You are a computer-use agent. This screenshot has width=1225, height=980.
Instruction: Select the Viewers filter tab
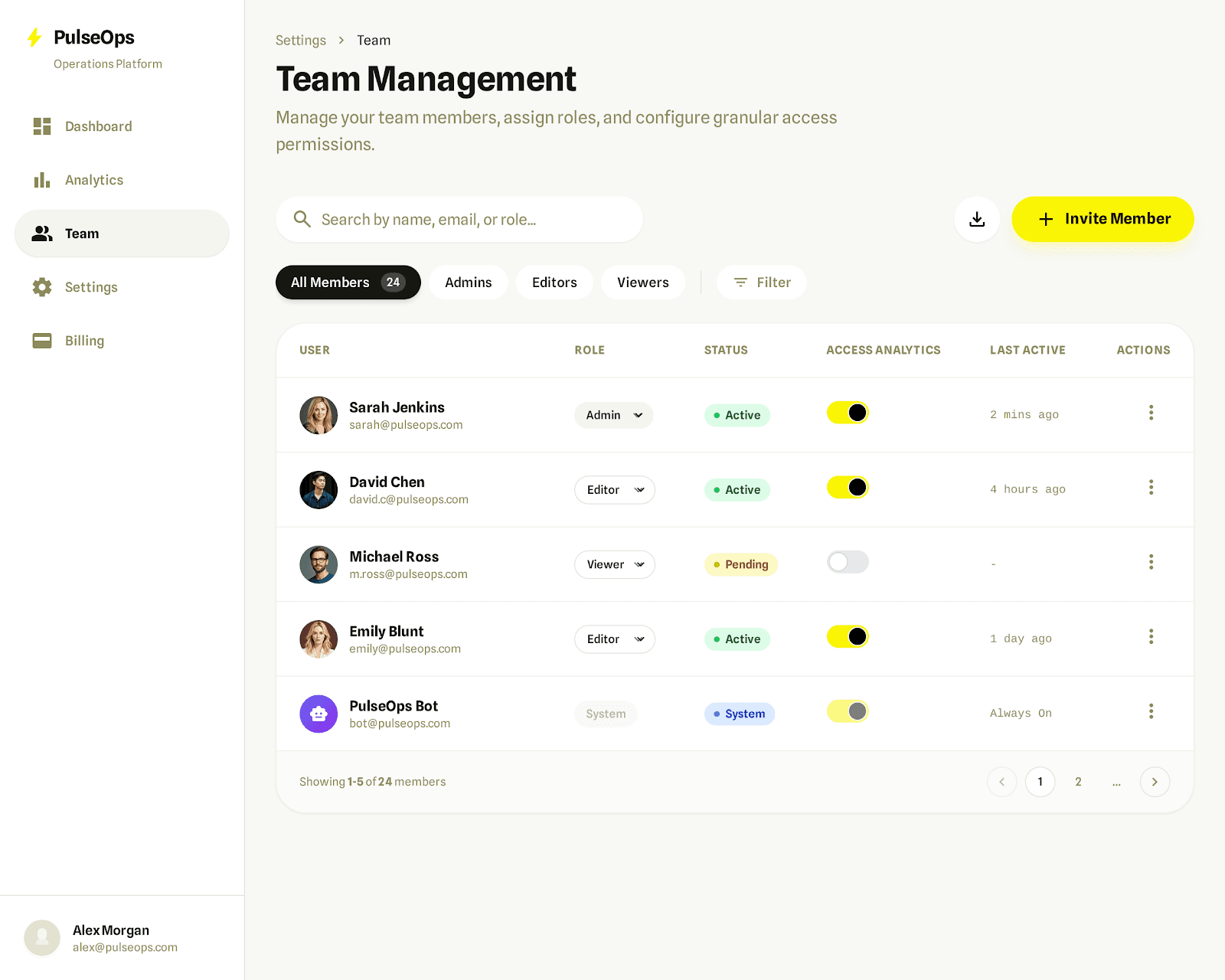coord(642,282)
